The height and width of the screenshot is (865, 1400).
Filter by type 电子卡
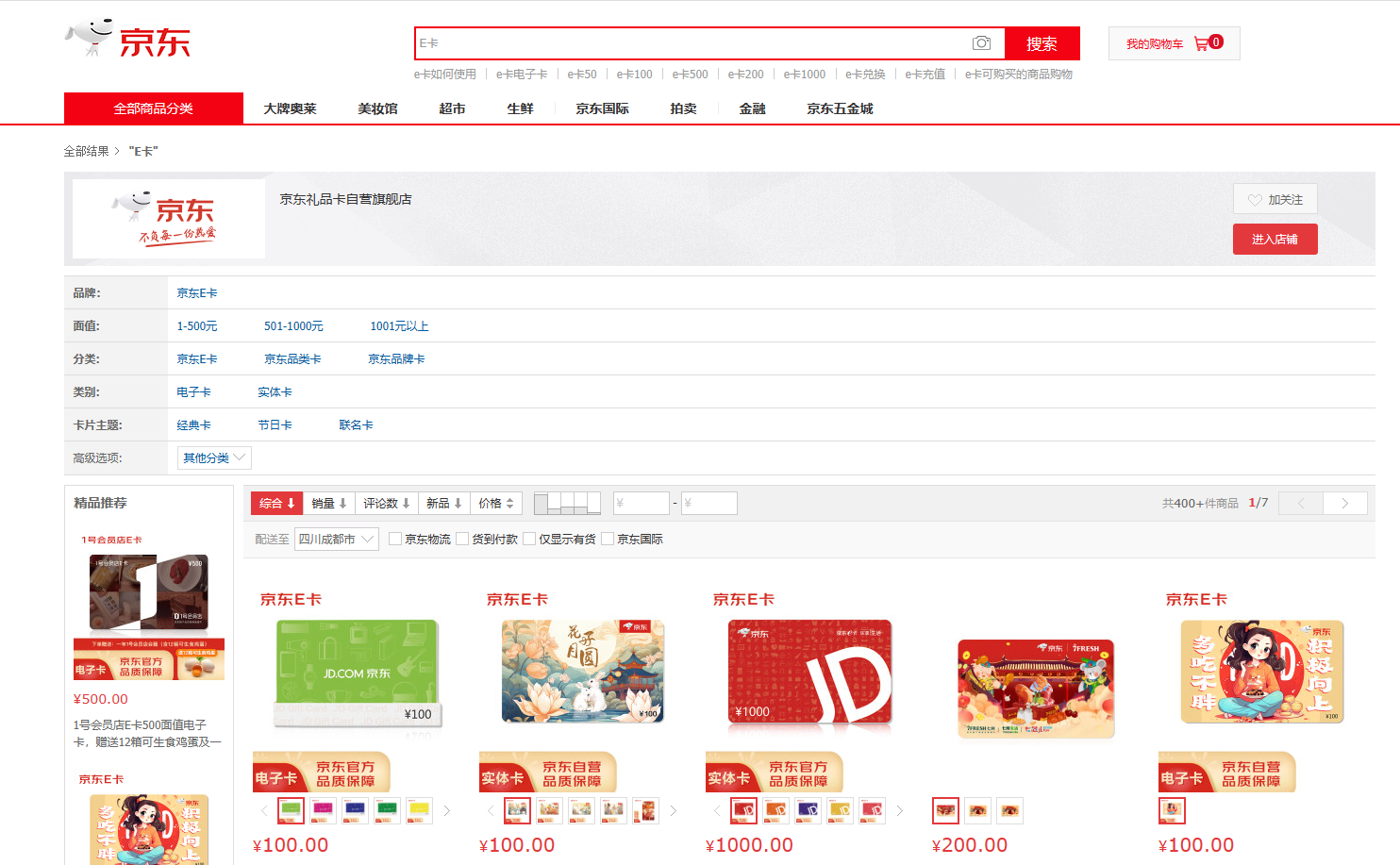[193, 392]
